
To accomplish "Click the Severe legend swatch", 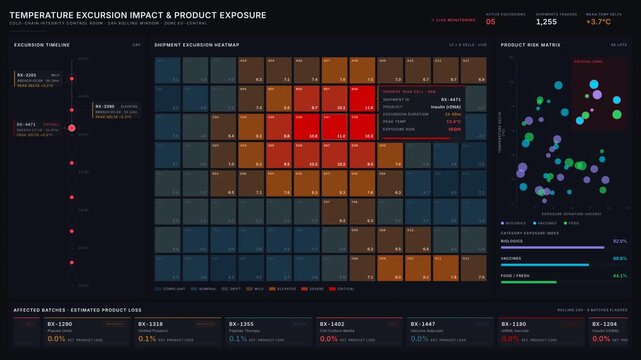I will coord(304,289).
